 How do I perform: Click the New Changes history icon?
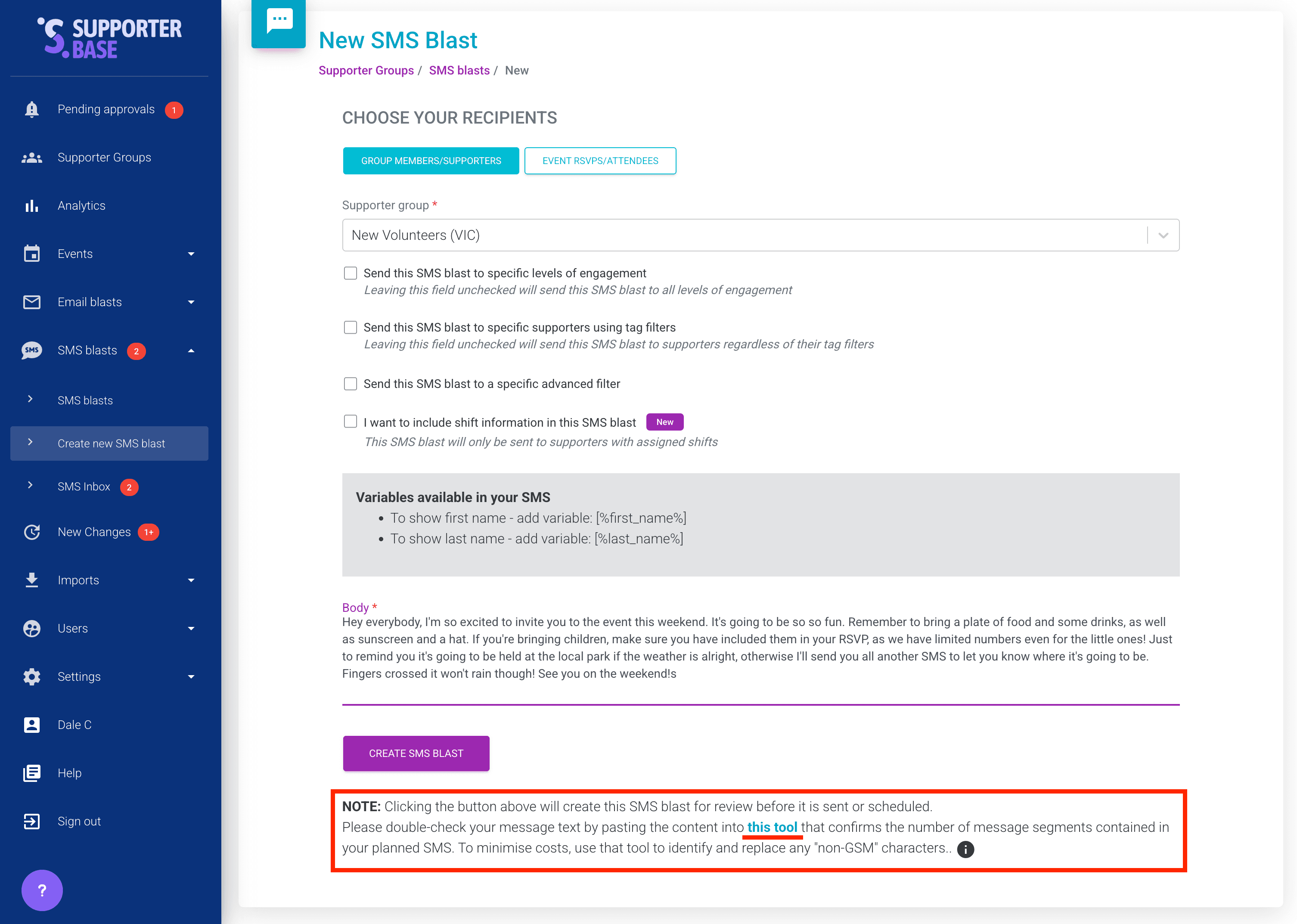click(32, 532)
